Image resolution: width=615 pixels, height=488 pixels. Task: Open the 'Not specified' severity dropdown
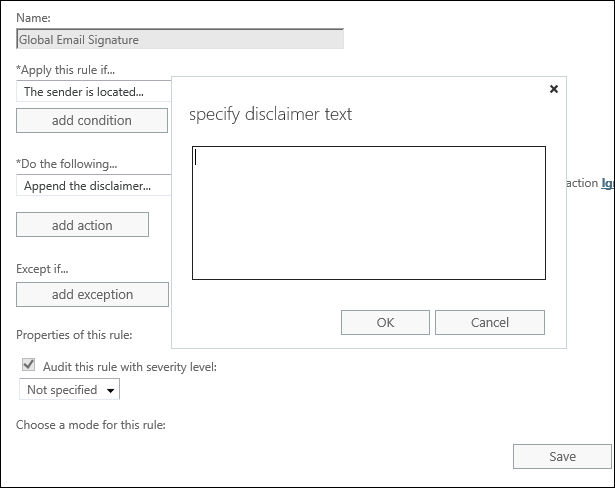(69, 389)
